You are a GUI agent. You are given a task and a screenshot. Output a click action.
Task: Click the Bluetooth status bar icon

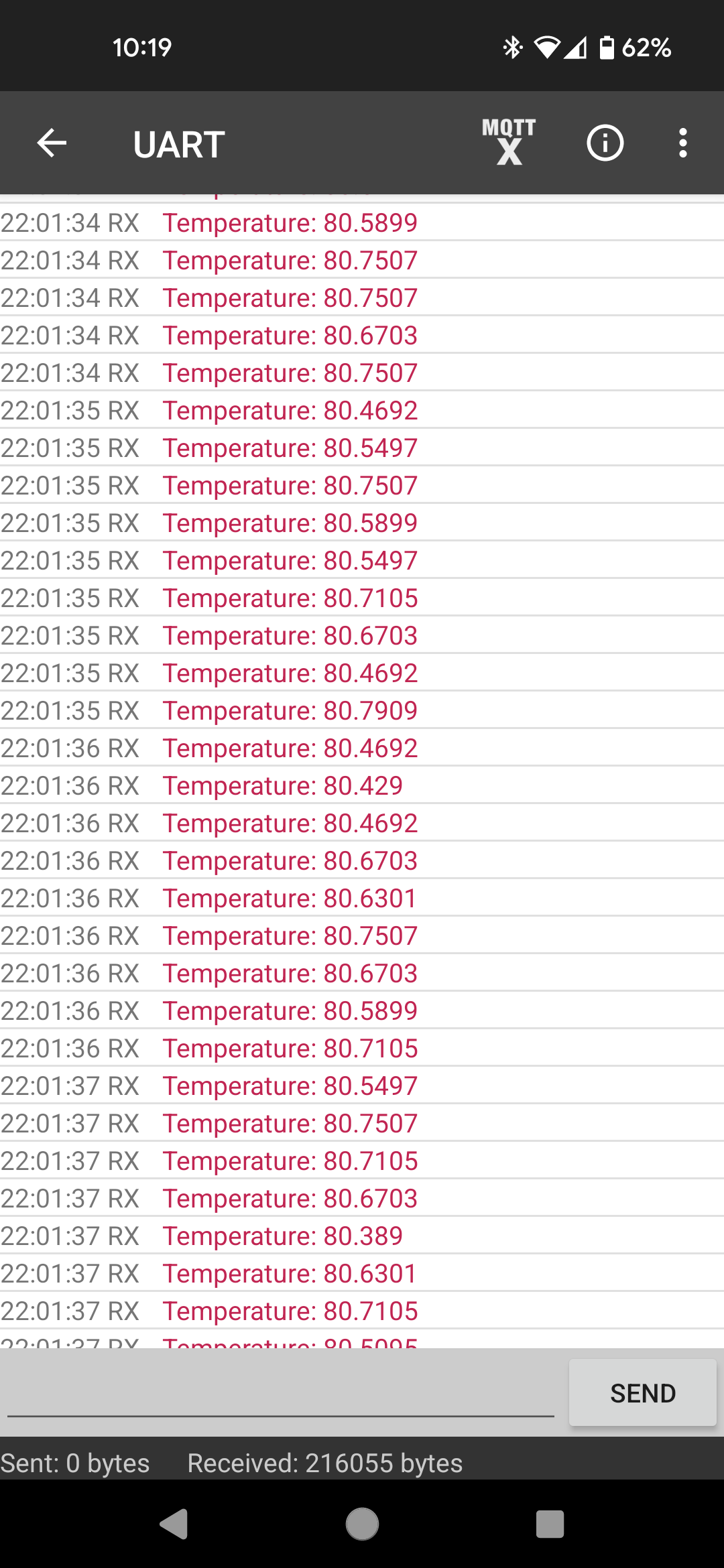513,47
